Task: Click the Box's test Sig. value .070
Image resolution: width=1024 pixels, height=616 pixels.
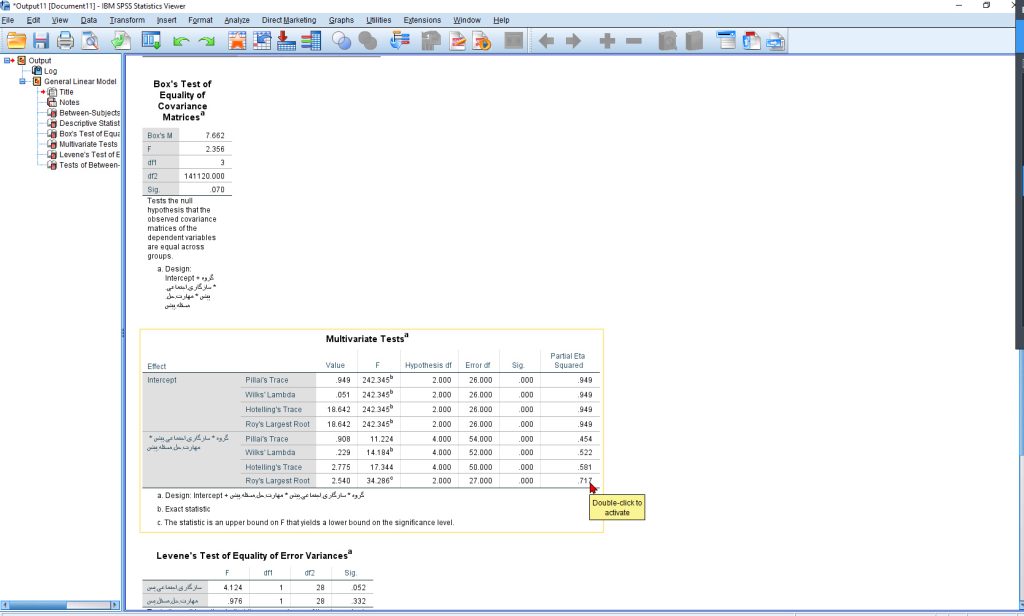Action: (217, 190)
